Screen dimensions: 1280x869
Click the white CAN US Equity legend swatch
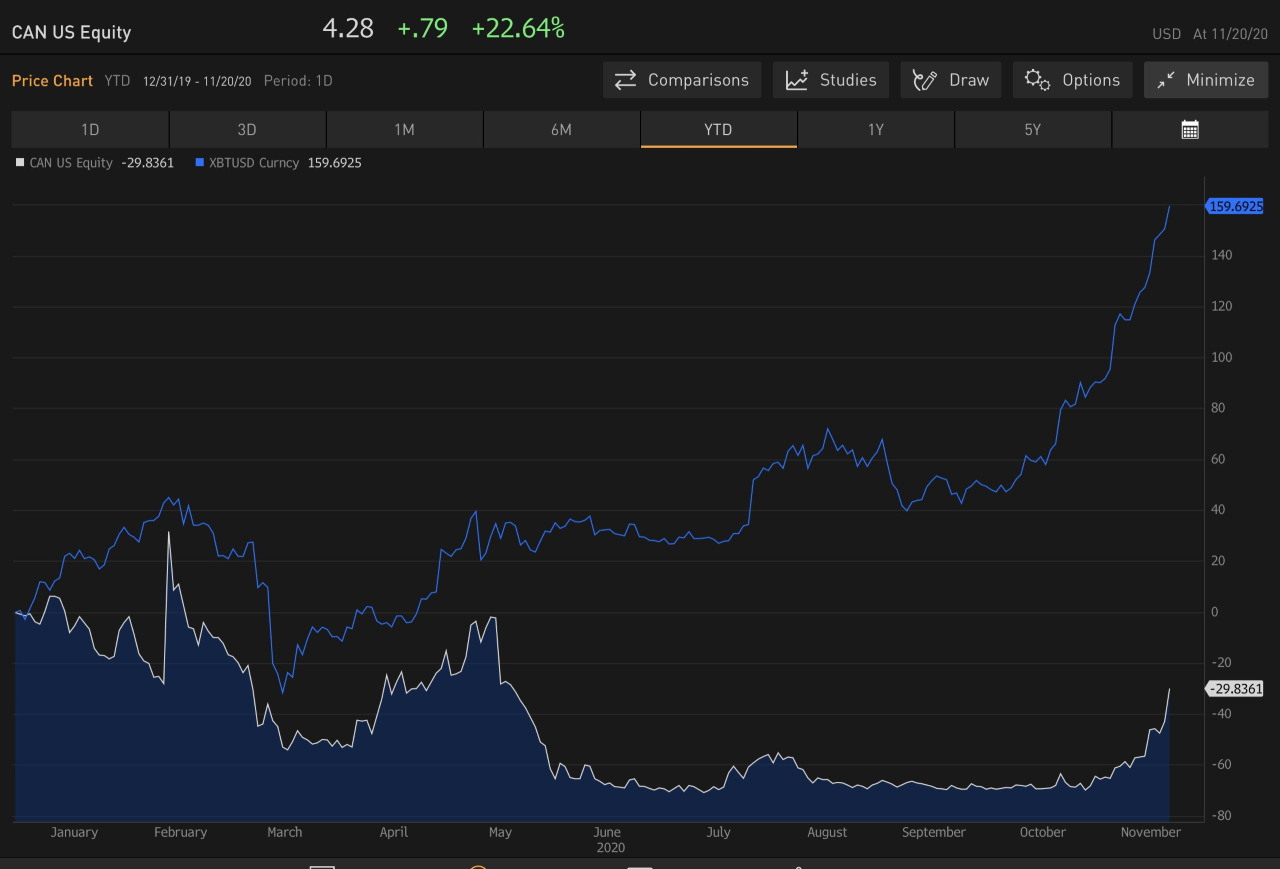pos(20,162)
